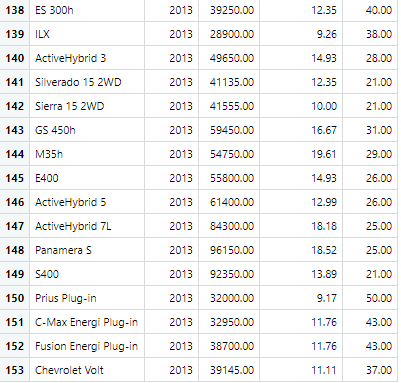Select row header 150
This screenshot has width=401, height=383.
click(x=15, y=298)
